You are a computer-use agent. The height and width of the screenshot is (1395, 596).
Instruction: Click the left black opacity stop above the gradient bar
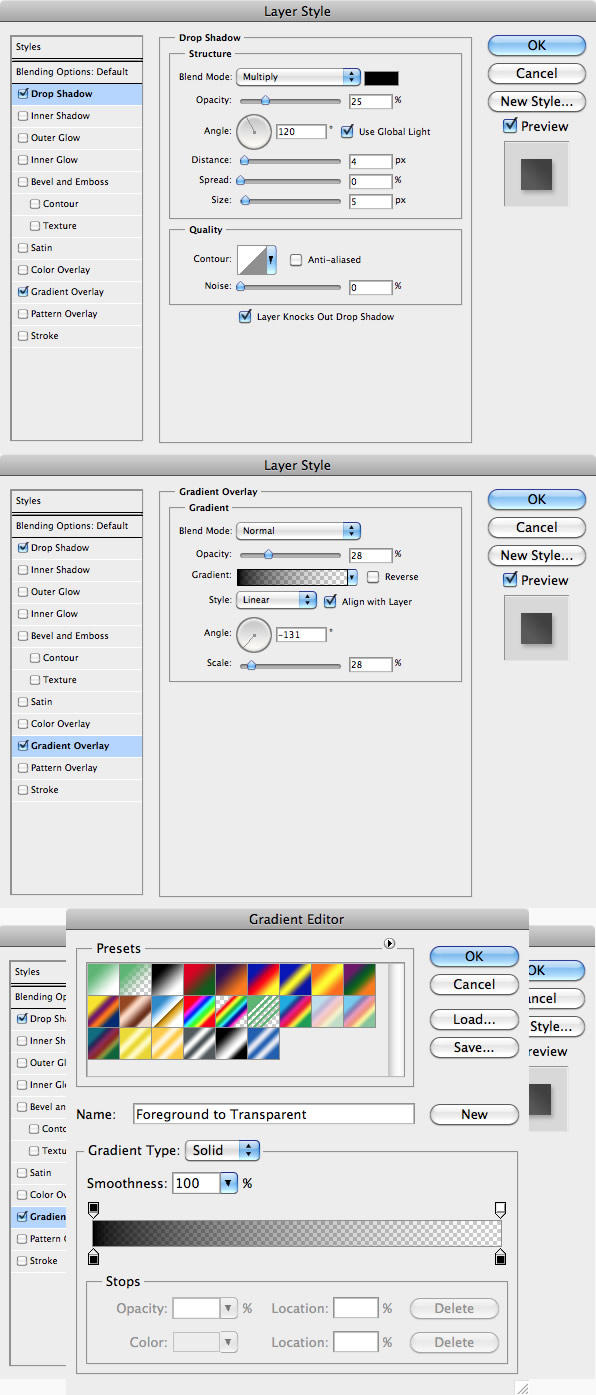(x=94, y=1210)
